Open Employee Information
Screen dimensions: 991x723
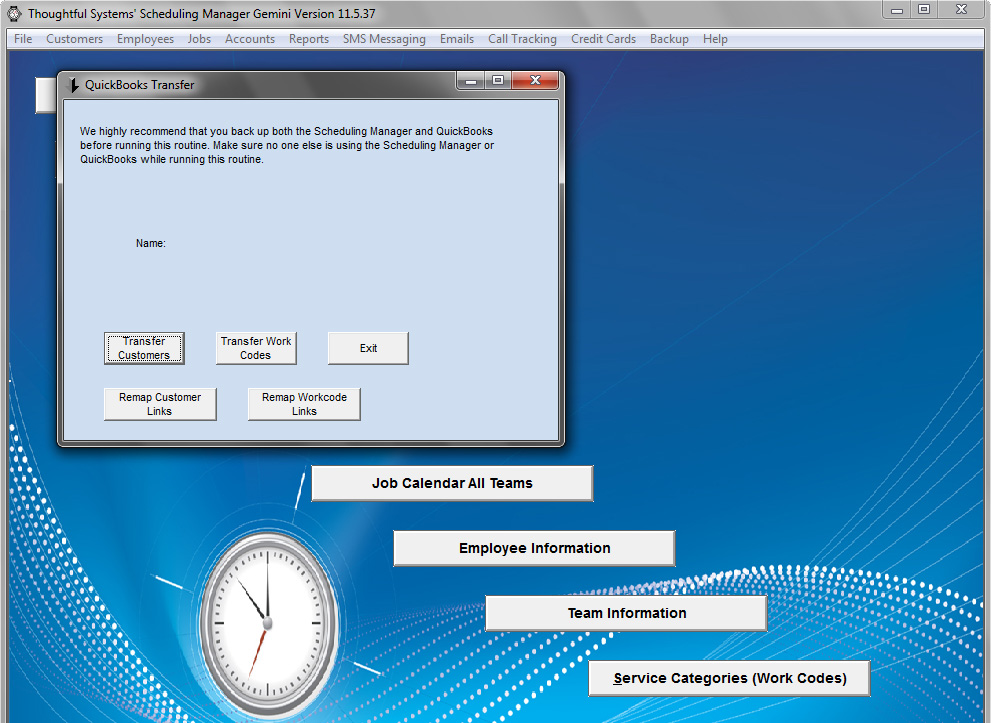coord(534,549)
